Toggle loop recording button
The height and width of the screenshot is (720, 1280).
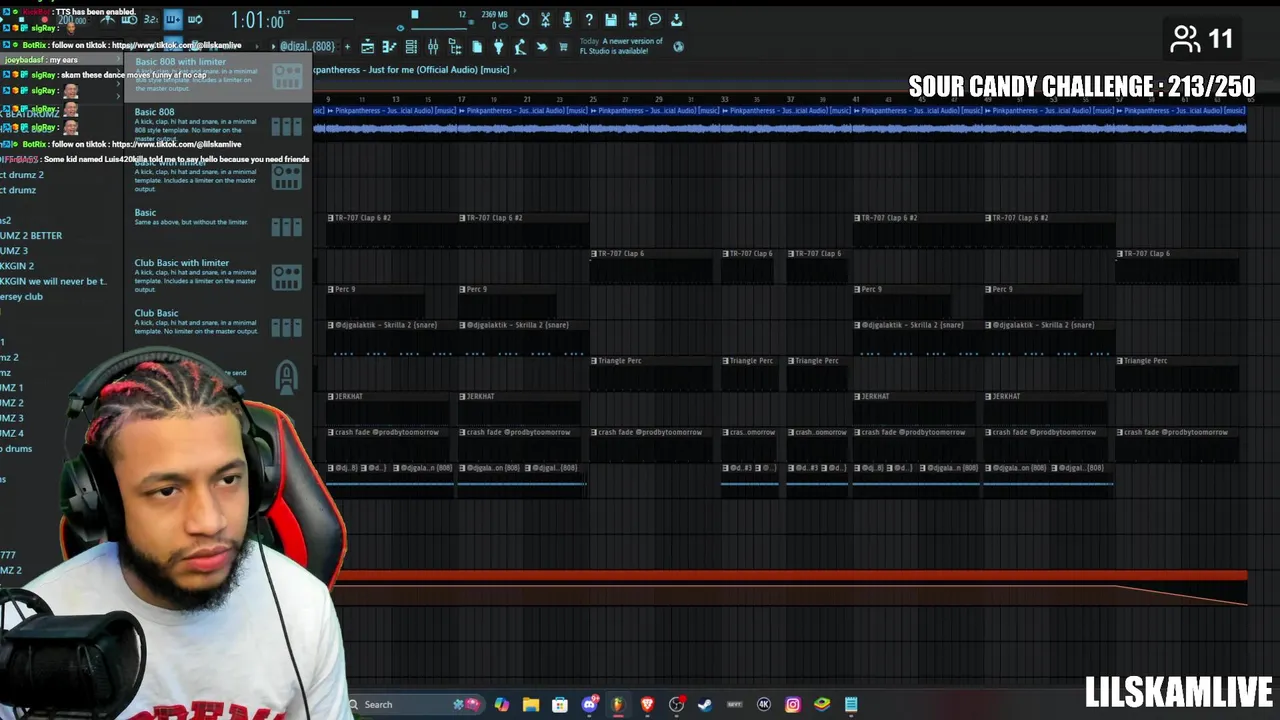pos(195,19)
